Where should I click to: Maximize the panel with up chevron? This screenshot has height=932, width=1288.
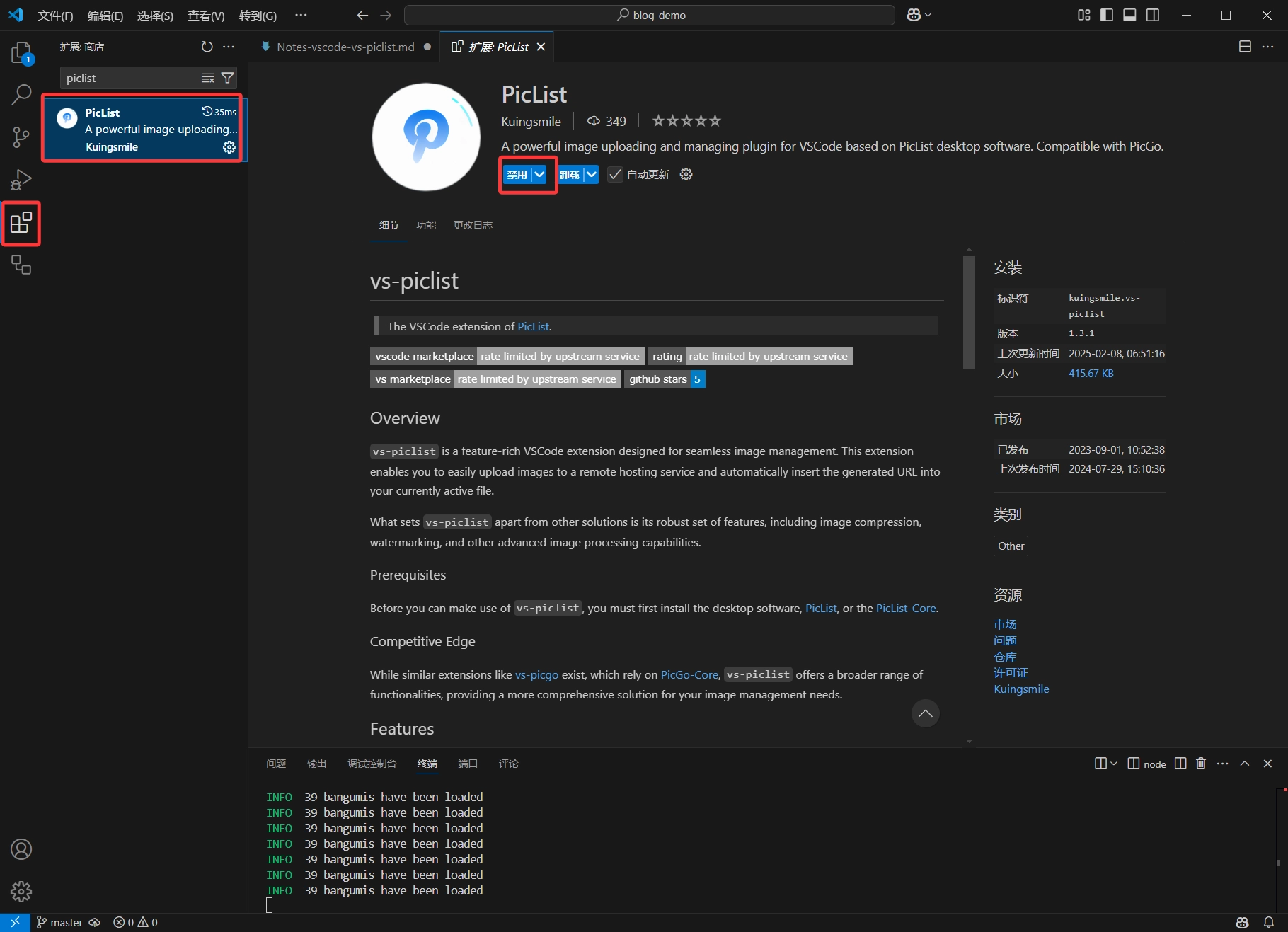pos(1245,764)
